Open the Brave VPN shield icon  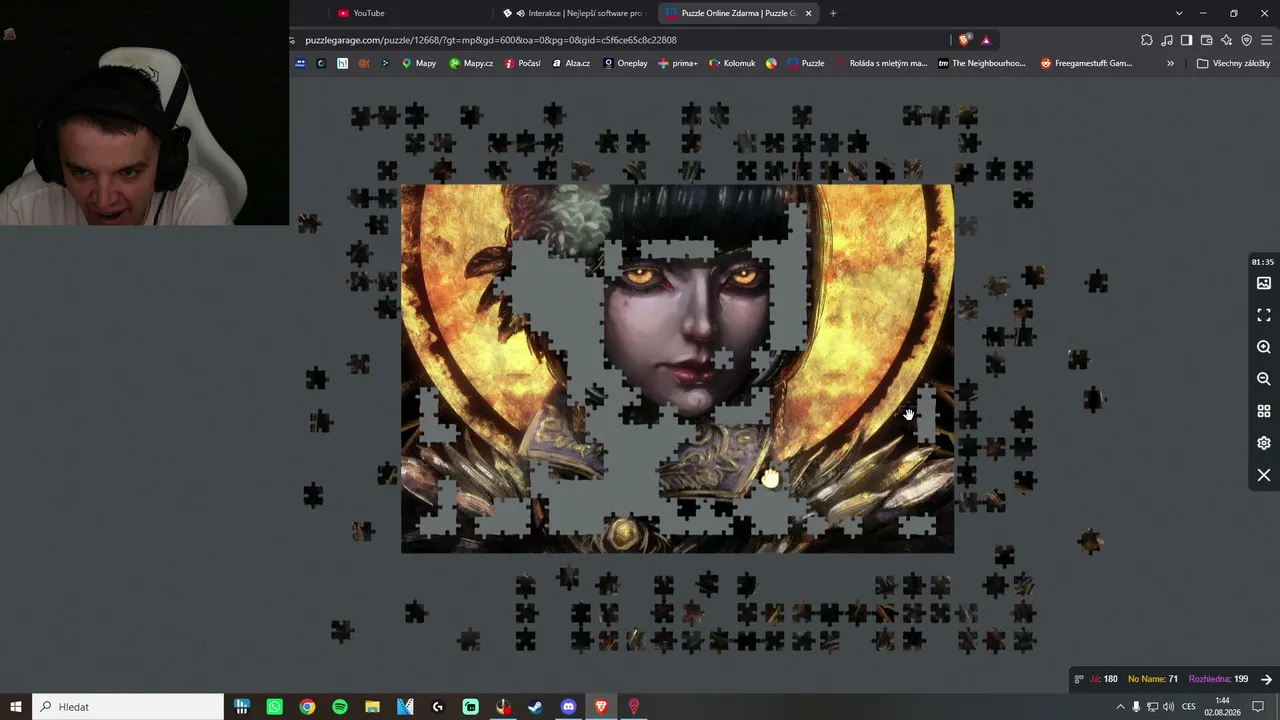[x=1247, y=40]
